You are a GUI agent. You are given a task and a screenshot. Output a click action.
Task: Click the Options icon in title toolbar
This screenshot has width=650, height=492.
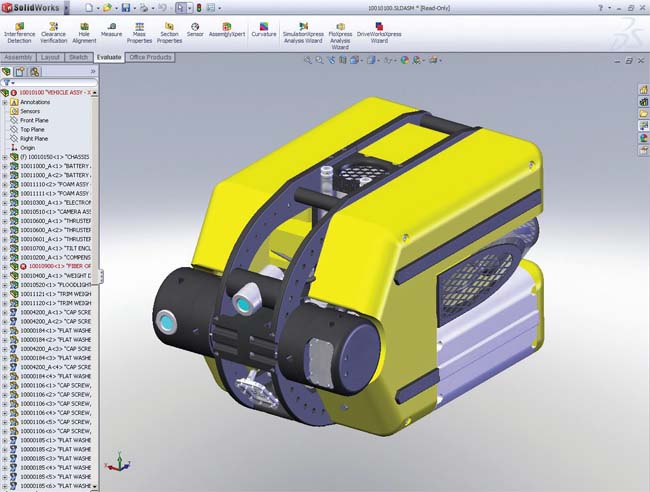(x=211, y=7)
